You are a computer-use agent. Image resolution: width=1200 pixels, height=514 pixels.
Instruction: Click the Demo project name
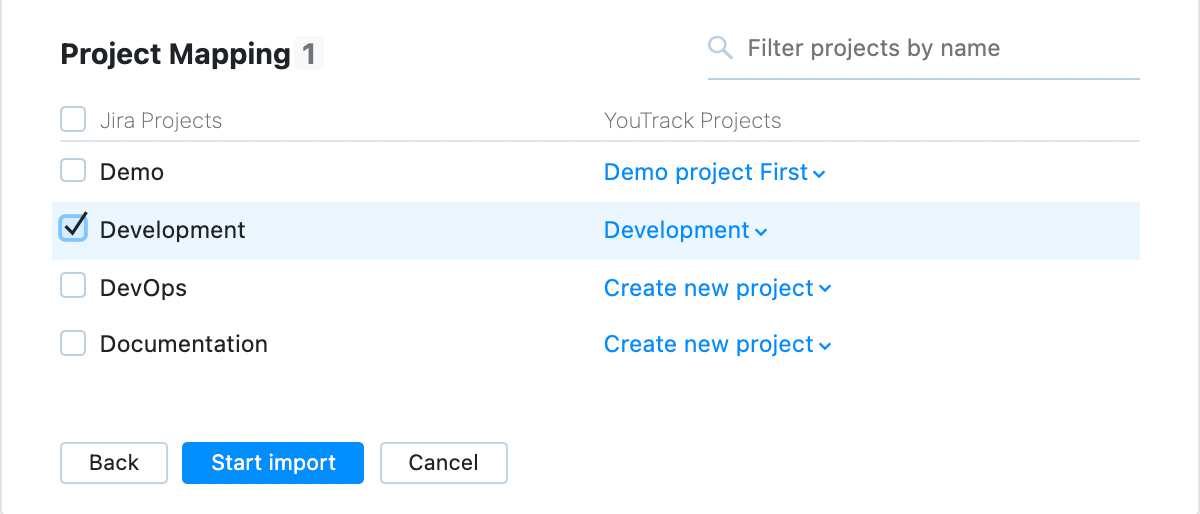click(x=132, y=172)
